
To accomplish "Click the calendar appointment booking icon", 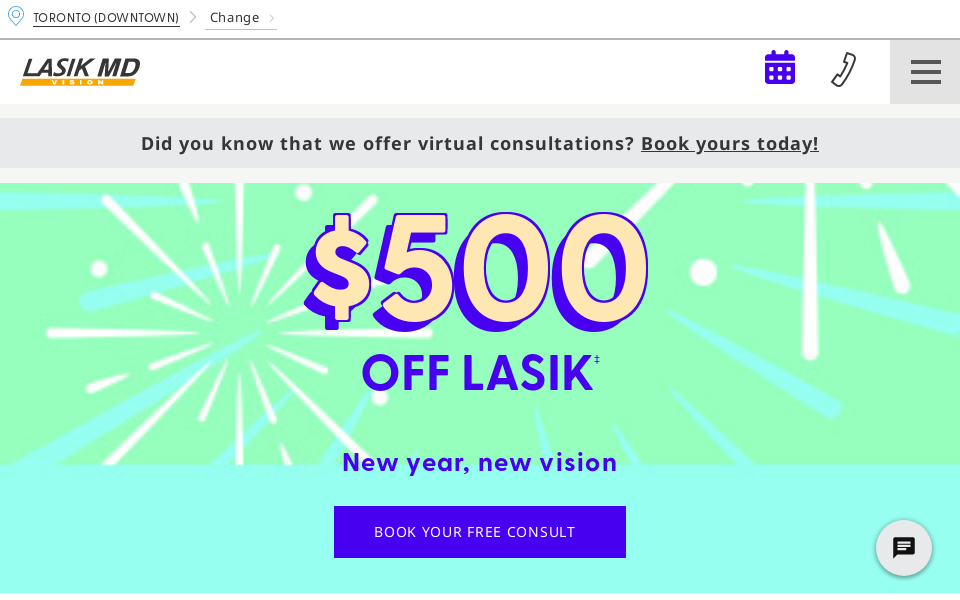I will tap(780, 67).
